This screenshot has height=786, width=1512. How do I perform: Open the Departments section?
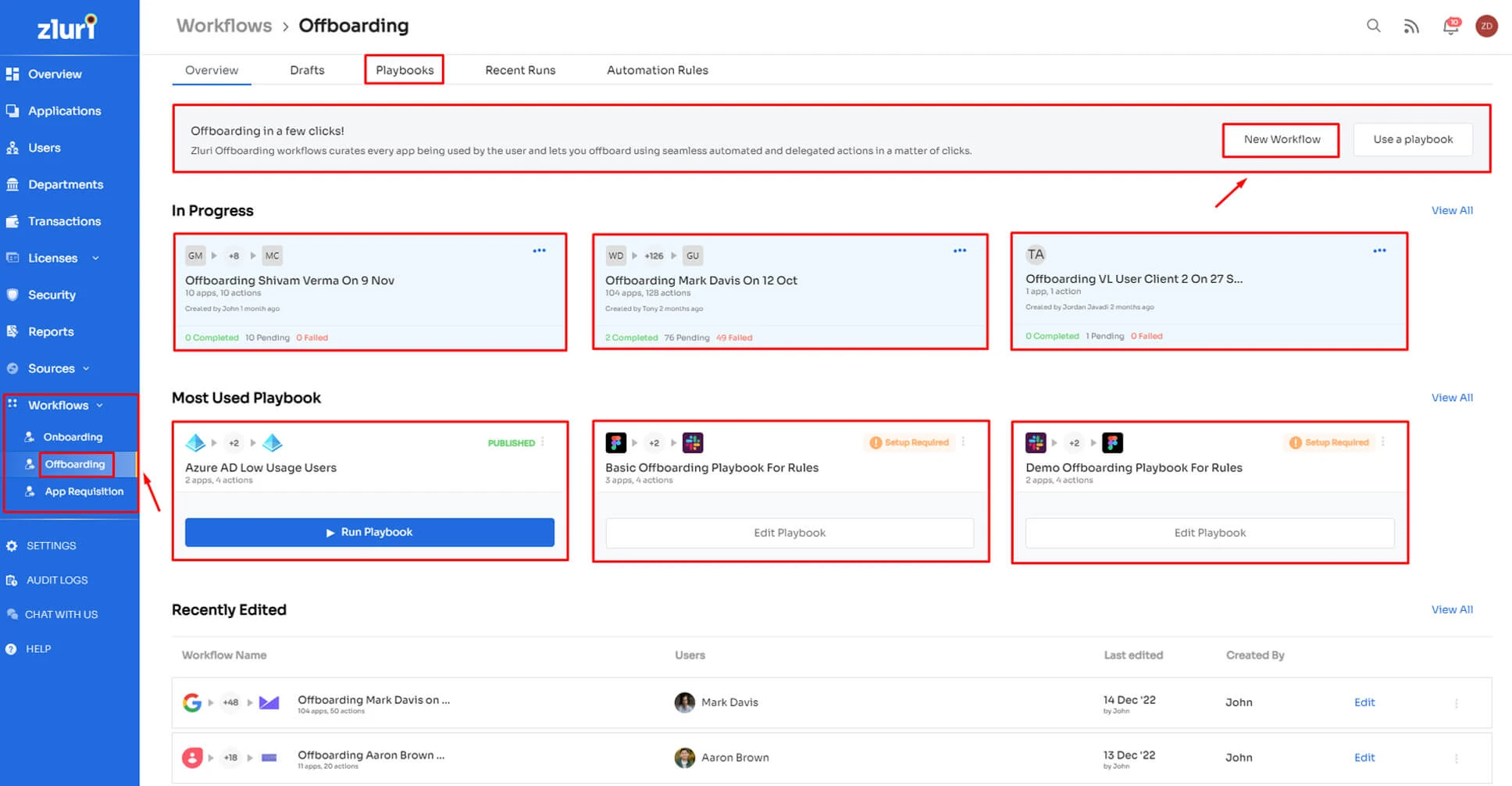(66, 184)
